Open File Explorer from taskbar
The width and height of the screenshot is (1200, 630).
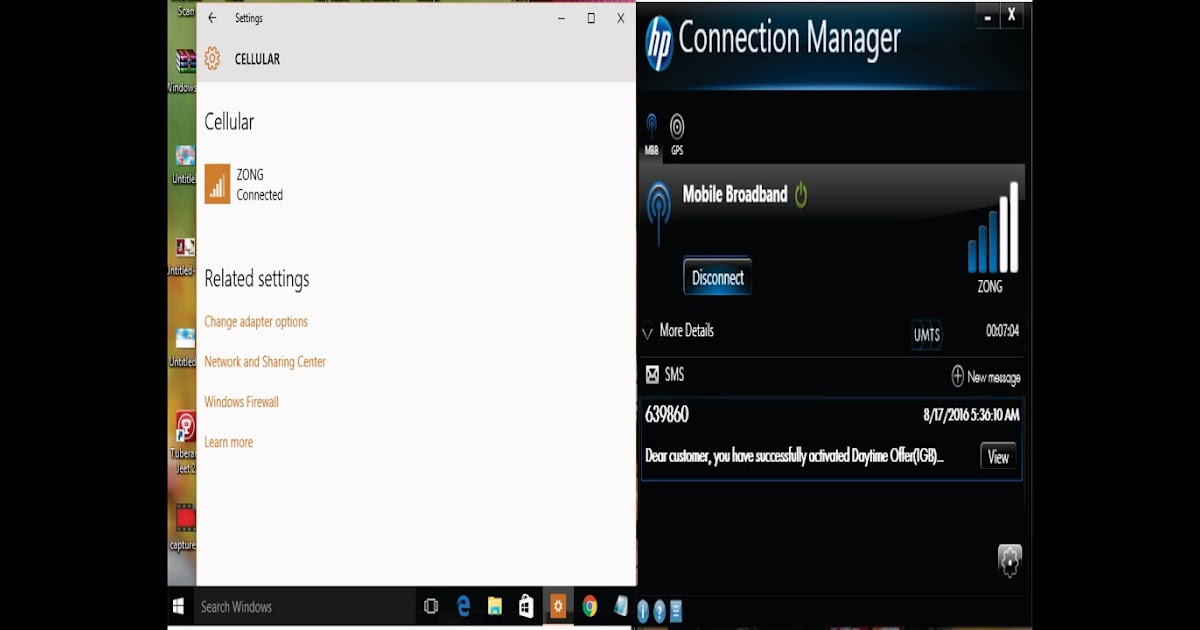coord(495,606)
